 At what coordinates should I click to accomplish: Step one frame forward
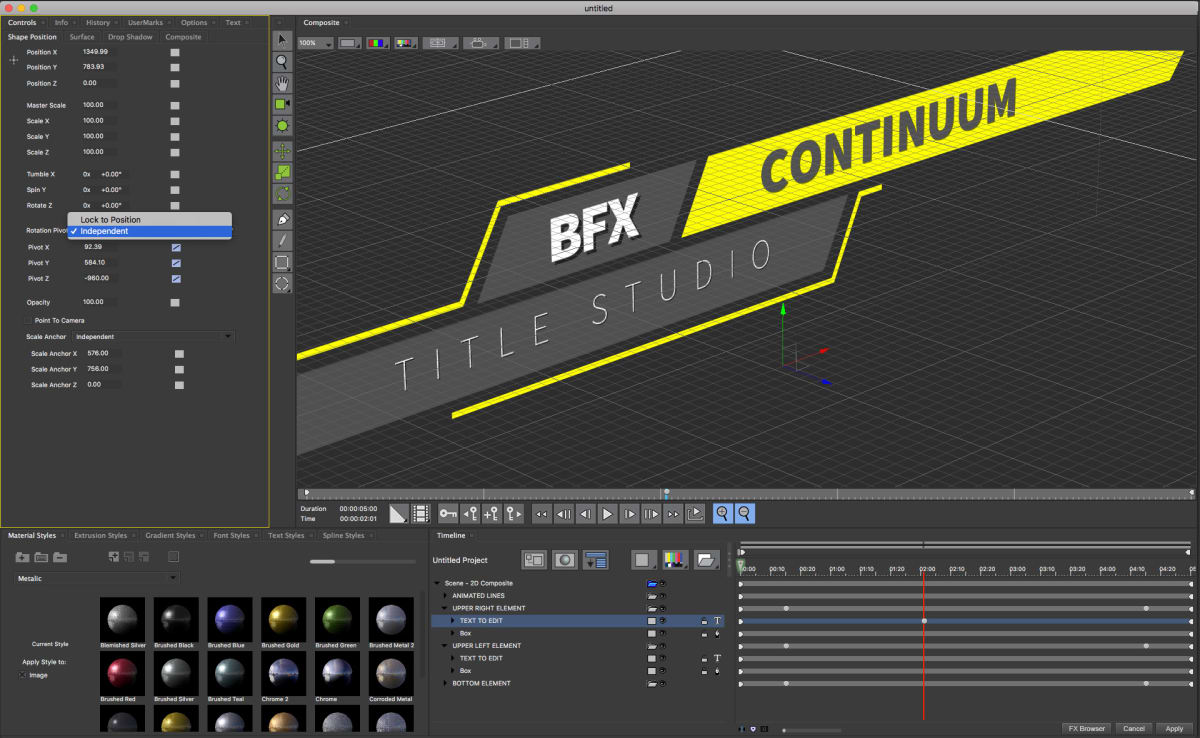pyautogui.click(x=629, y=514)
